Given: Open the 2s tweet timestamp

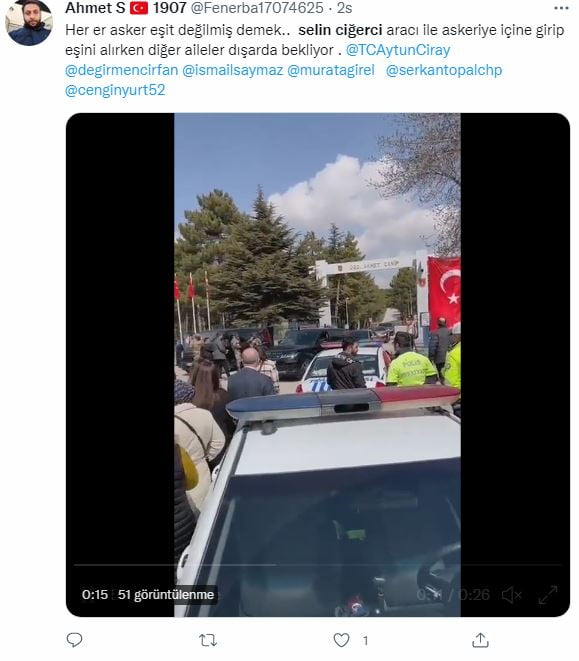Looking at the screenshot, I should (x=345, y=8).
